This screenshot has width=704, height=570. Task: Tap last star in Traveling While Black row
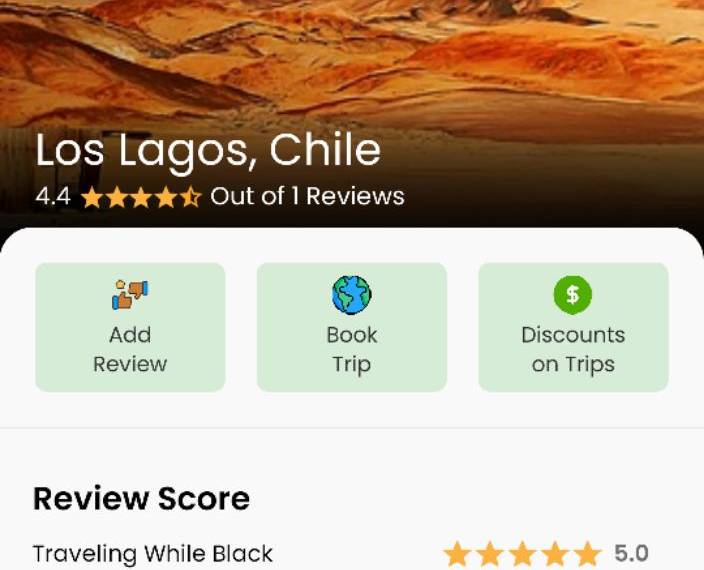pos(588,554)
